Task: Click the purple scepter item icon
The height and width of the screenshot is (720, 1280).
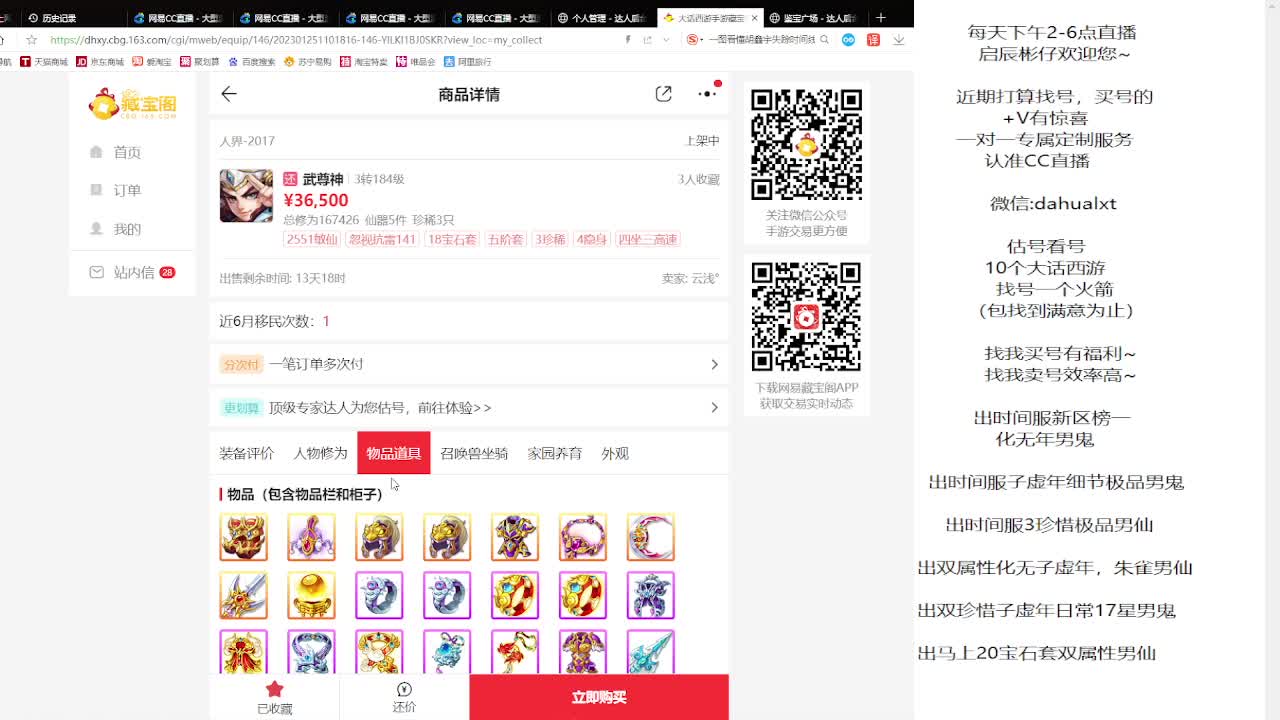Action: (x=312, y=537)
